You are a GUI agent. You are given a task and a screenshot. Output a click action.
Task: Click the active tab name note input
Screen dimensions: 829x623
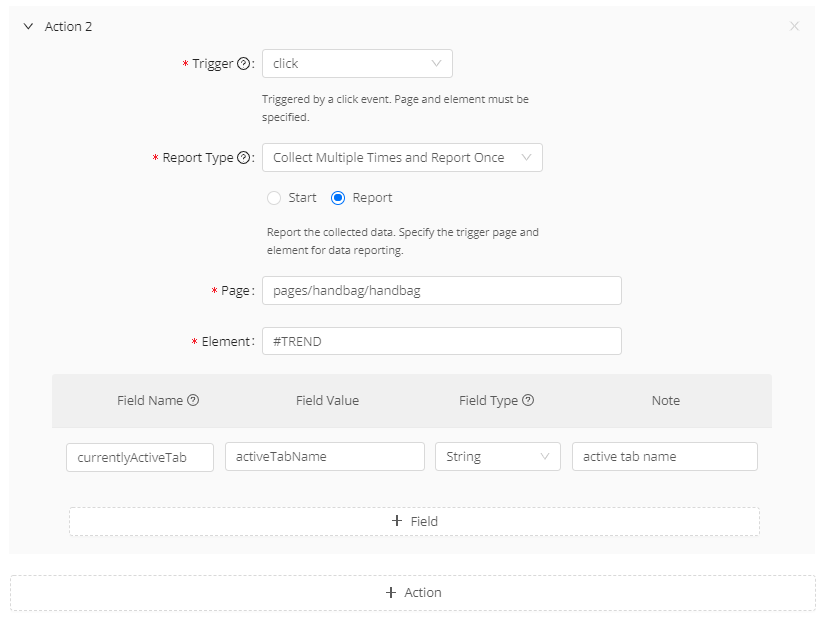(x=664, y=457)
